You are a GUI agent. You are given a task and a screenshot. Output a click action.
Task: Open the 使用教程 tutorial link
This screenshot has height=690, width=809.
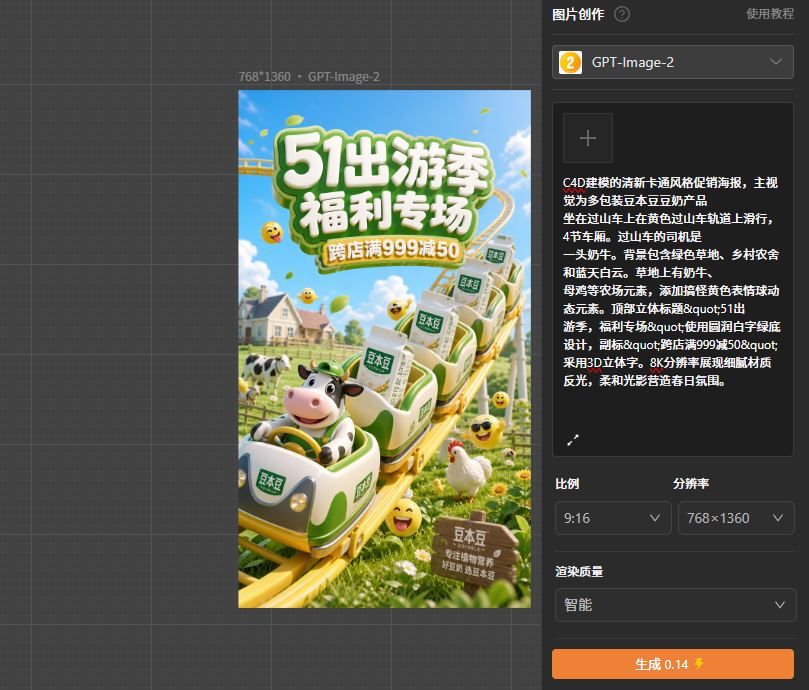pyautogui.click(x=770, y=14)
